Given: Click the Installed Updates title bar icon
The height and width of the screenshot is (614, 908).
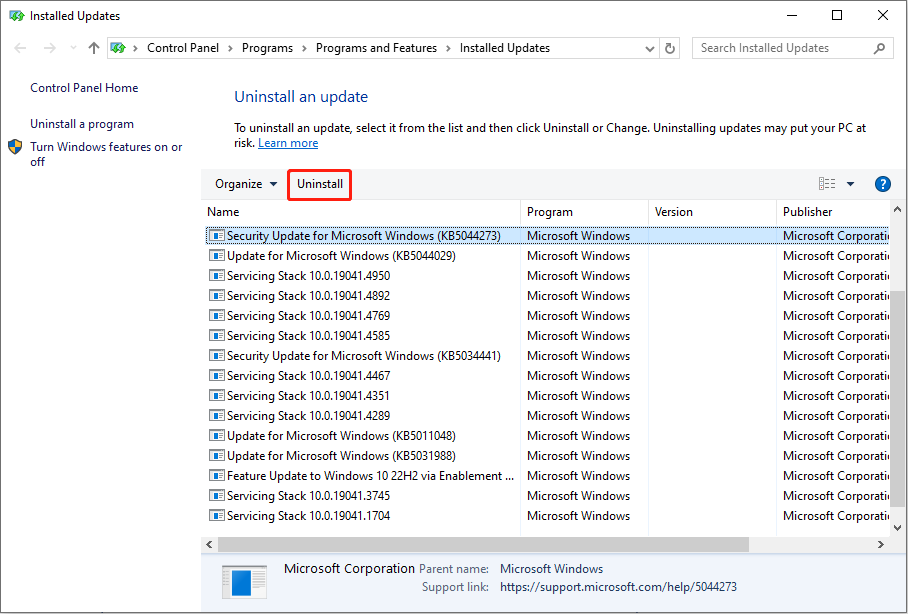Looking at the screenshot, I should (17, 16).
